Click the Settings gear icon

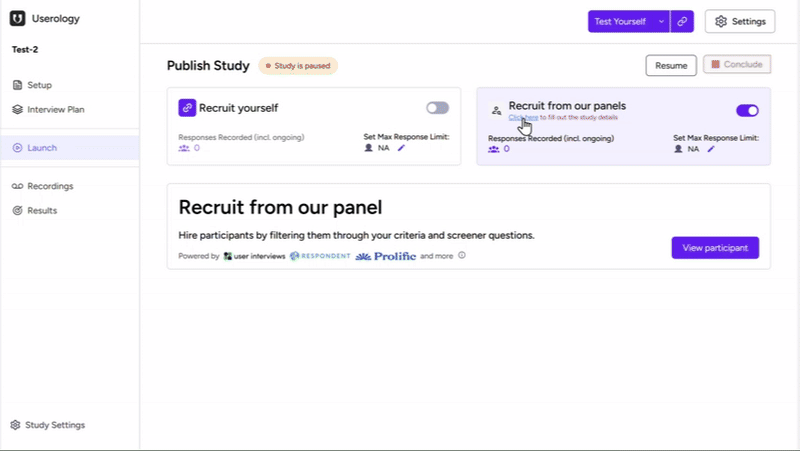(721, 21)
